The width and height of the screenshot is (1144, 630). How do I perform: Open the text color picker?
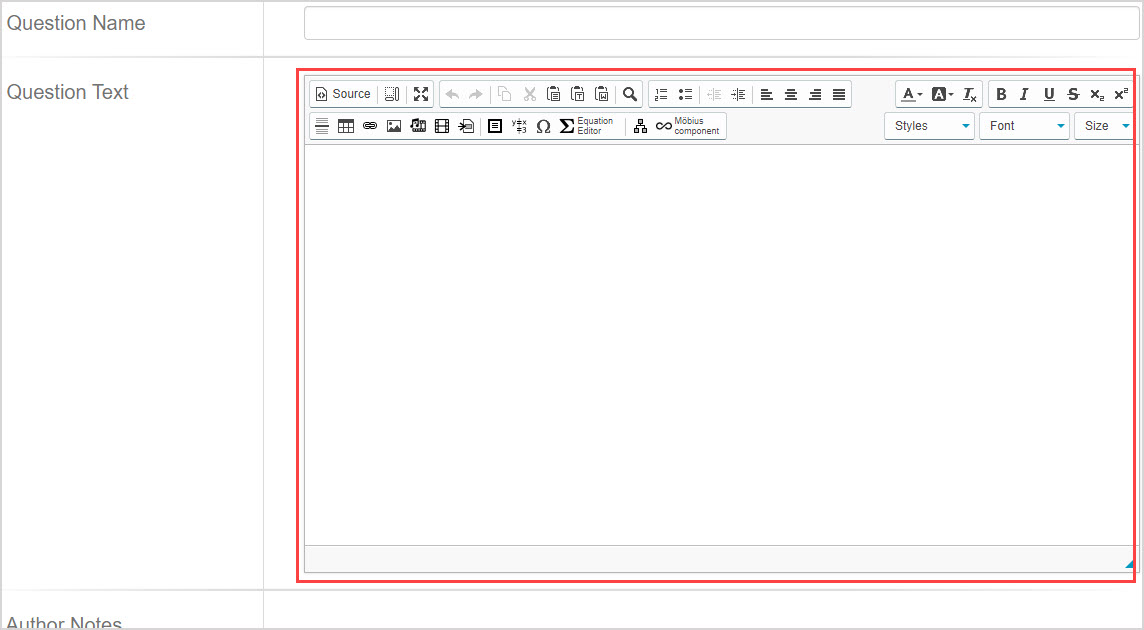click(911, 94)
